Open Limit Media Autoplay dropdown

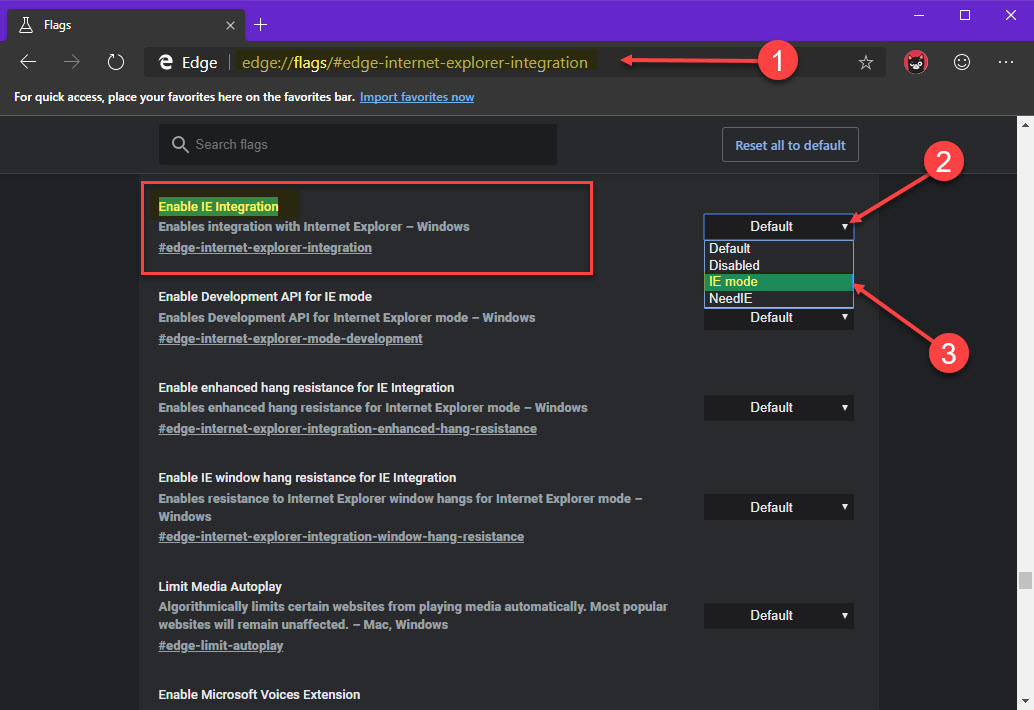(x=778, y=616)
